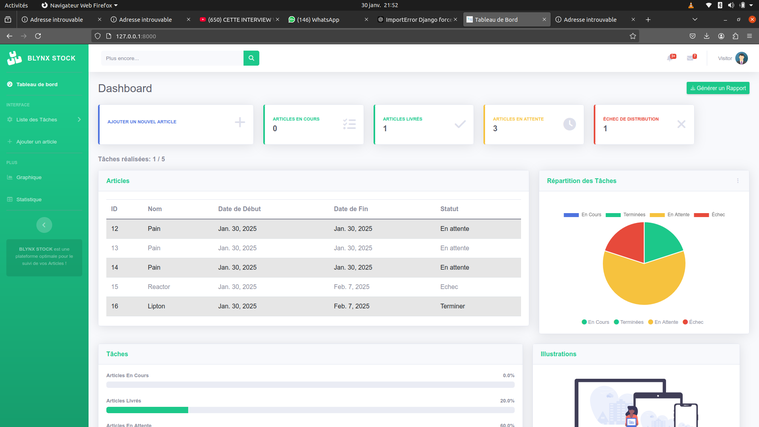Toggle En Cours blue legend swatch
Screen dimensions: 759x427
[x=571, y=214]
